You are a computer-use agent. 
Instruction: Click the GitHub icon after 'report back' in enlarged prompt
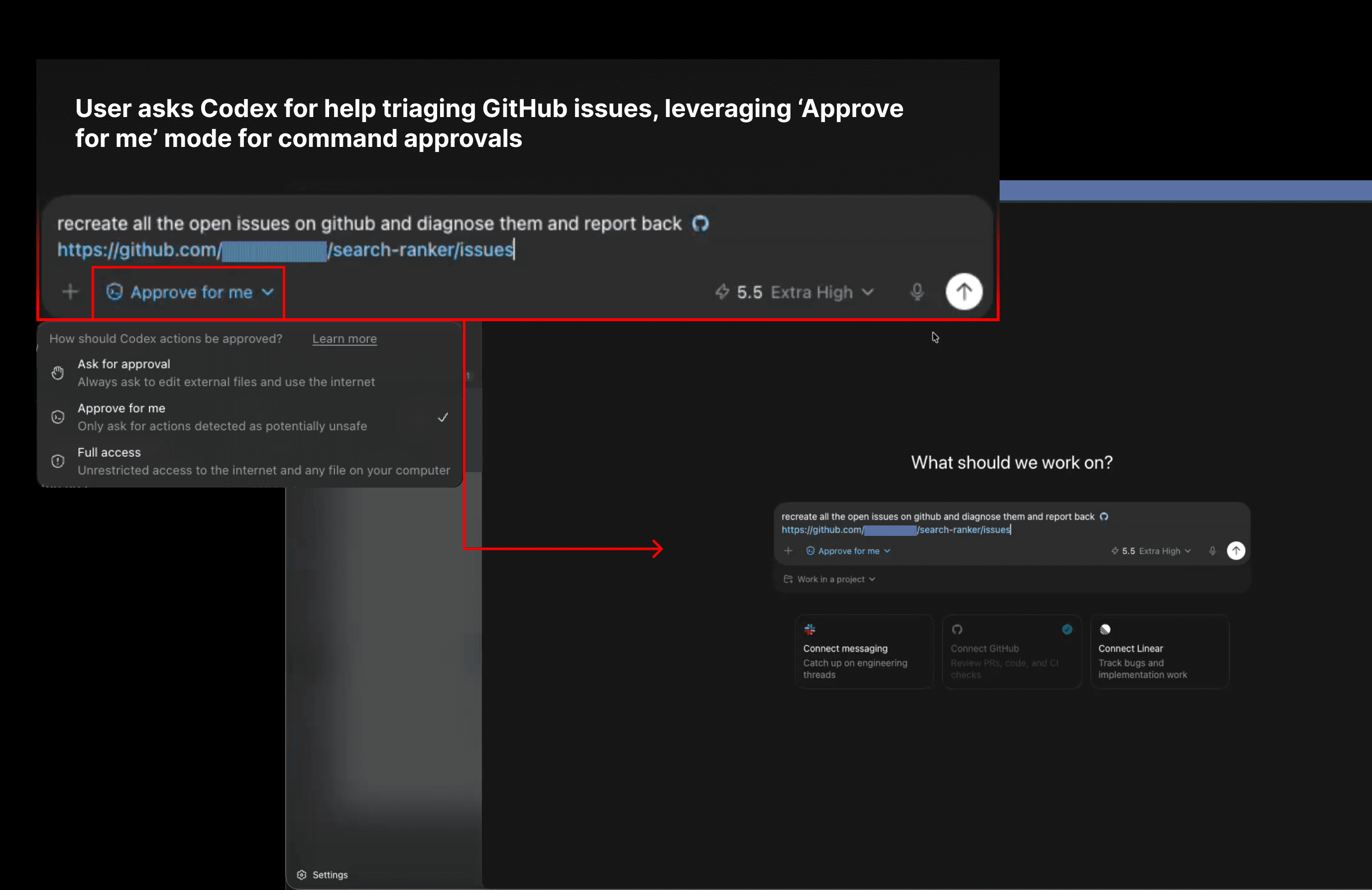tap(700, 223)
